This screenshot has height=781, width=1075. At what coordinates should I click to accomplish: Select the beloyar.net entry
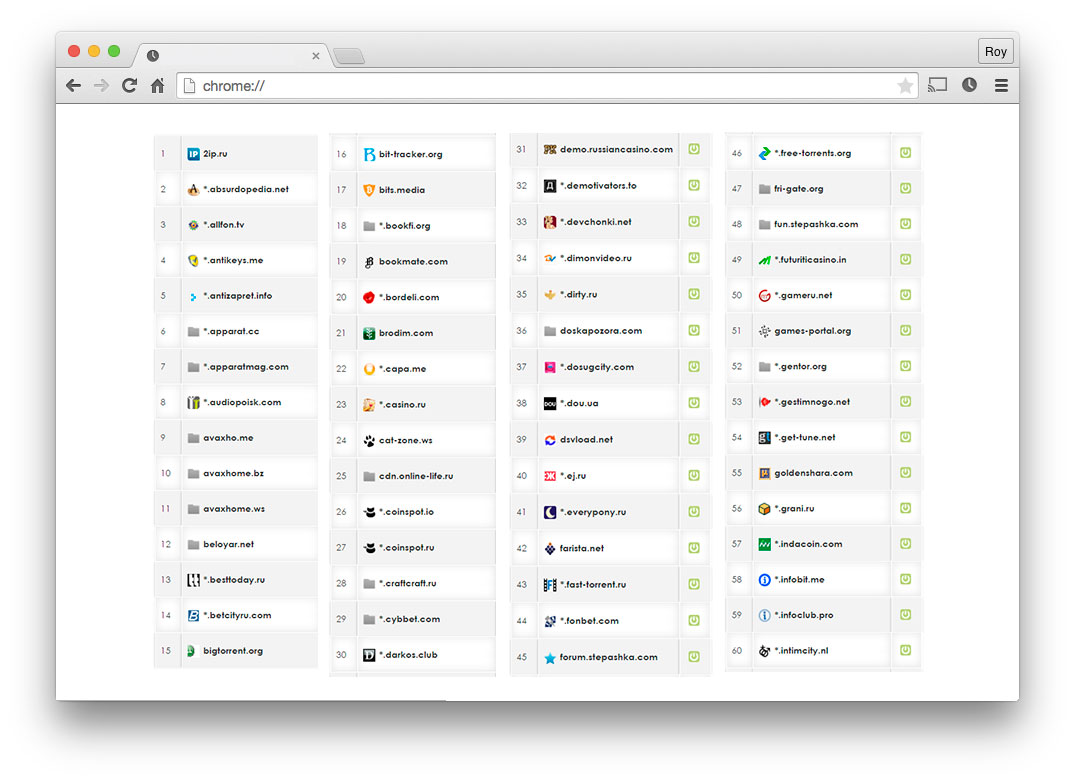236,544
